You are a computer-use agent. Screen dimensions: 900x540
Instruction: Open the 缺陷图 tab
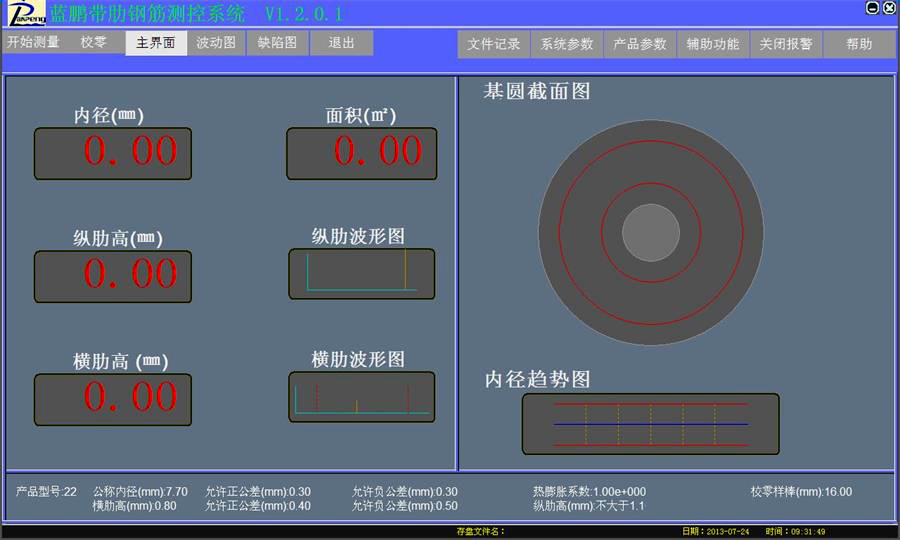tap(277, 44)
